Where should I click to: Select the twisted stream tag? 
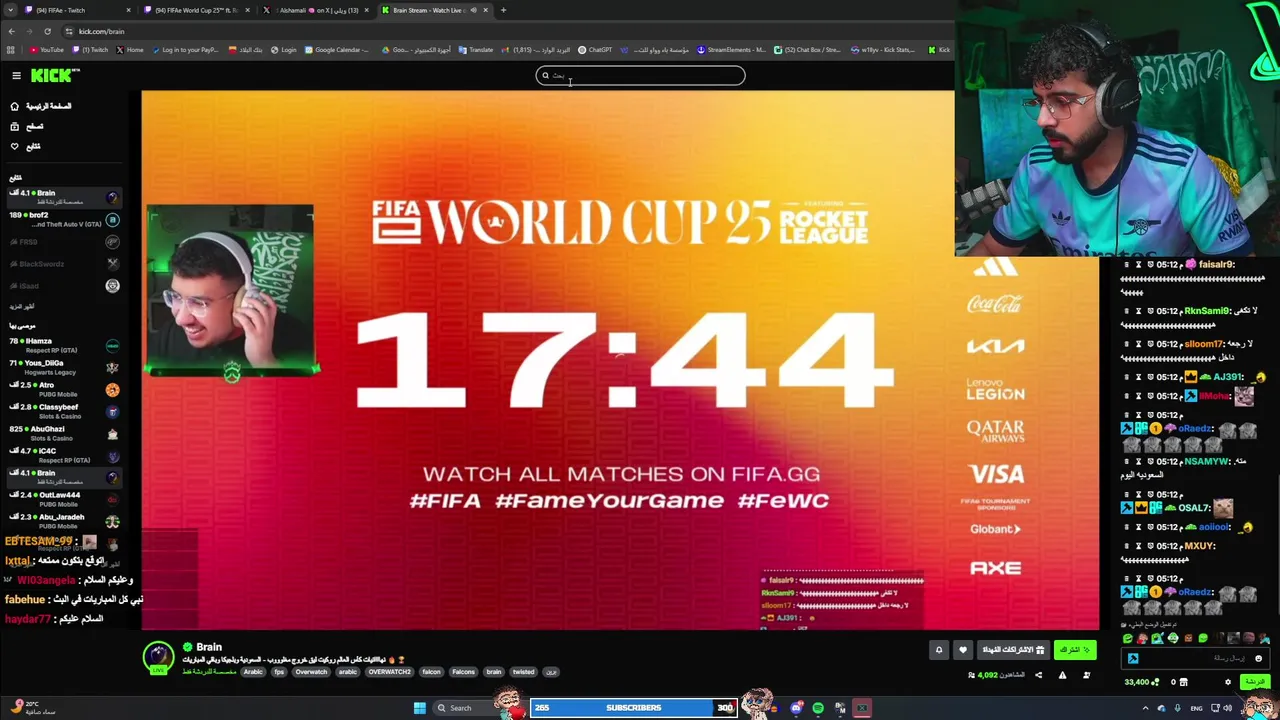[523, 672]
